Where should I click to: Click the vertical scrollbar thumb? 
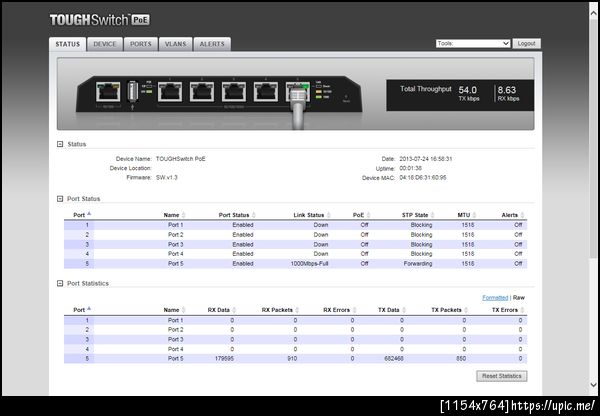593,138
